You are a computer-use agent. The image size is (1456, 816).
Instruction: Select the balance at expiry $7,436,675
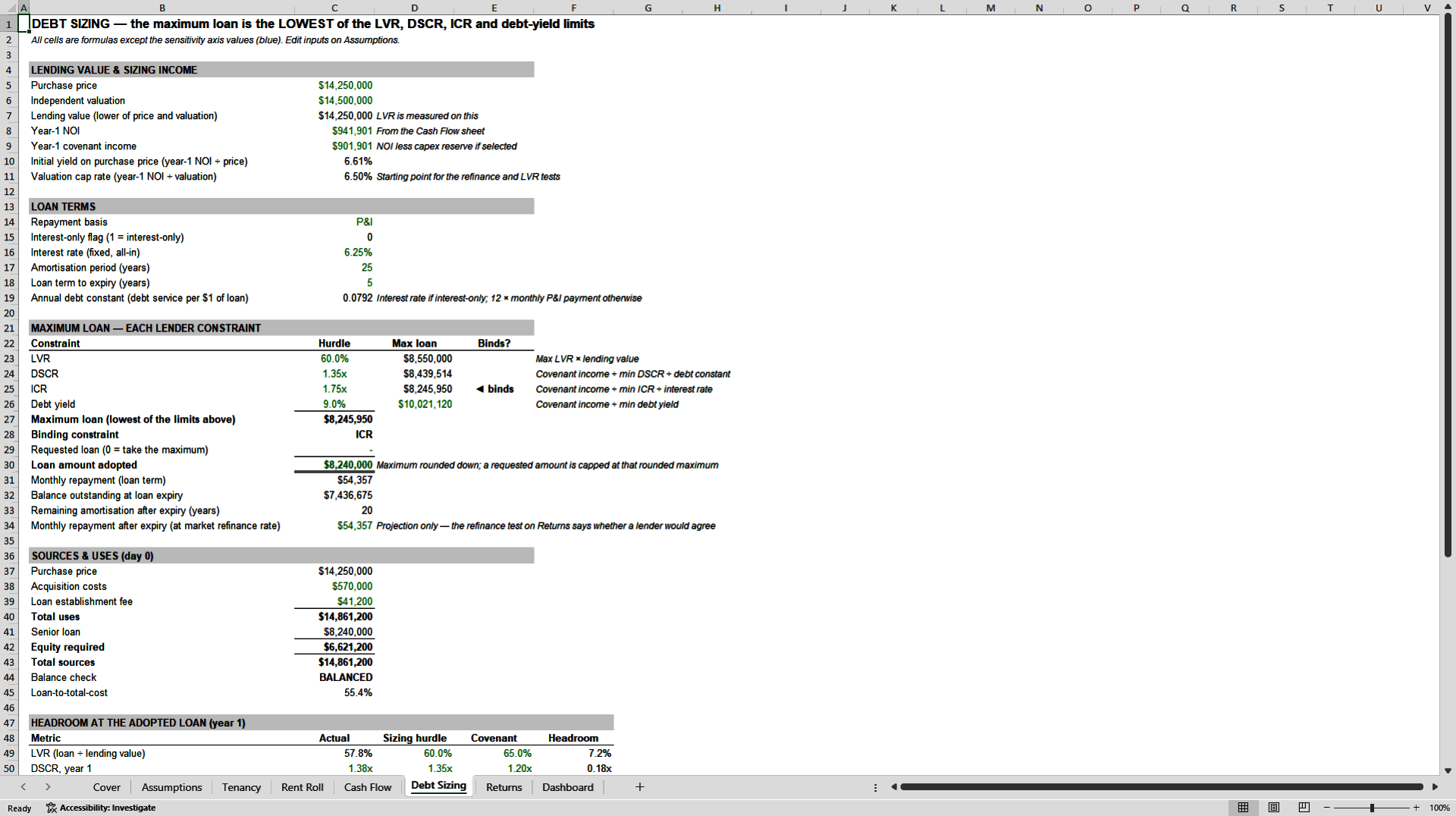[334, 495]
